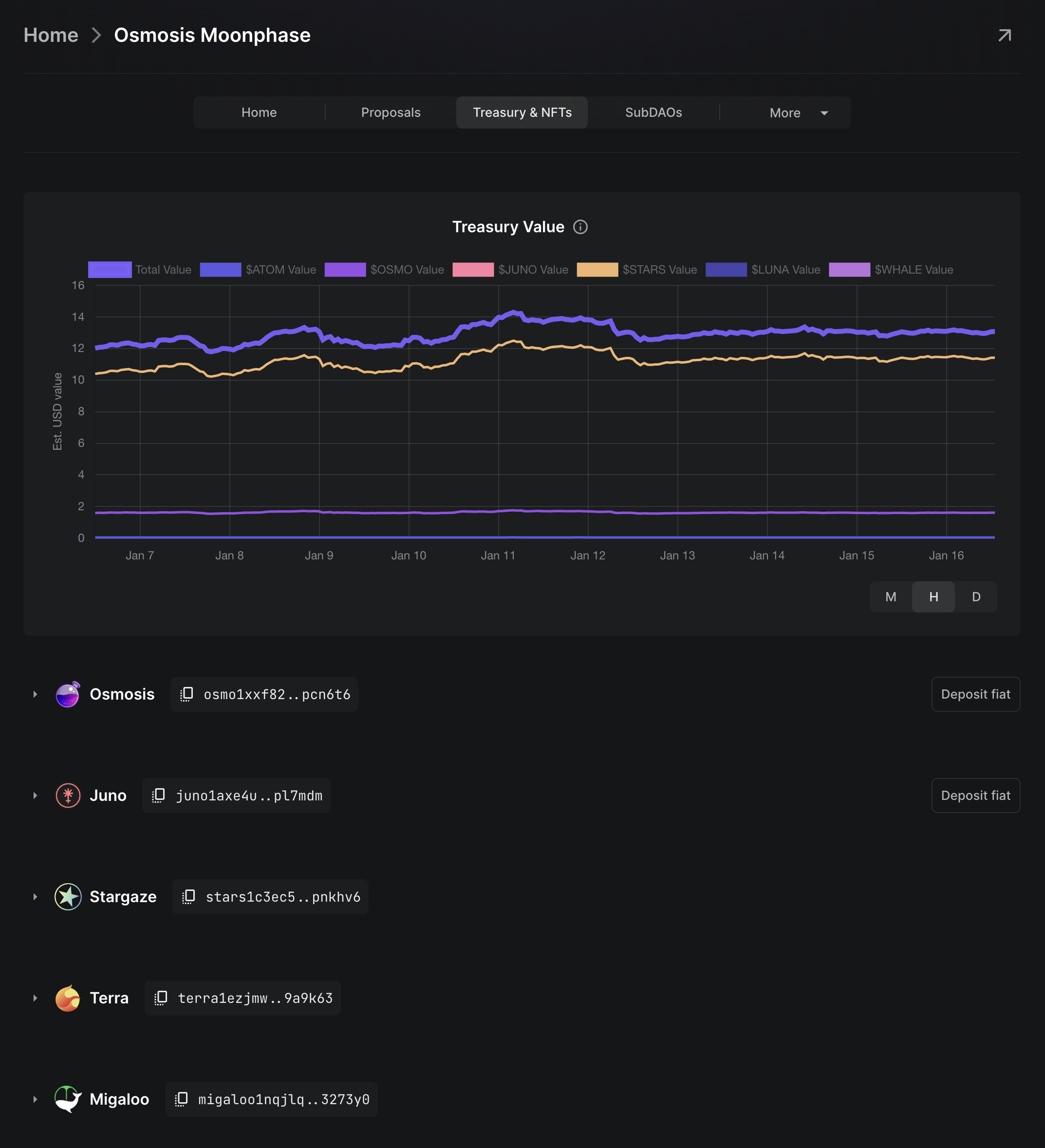The height and width of the screenshot is (1148, 1045).
Task: Go to Home breadcrumb link
Action: point(51,36)
